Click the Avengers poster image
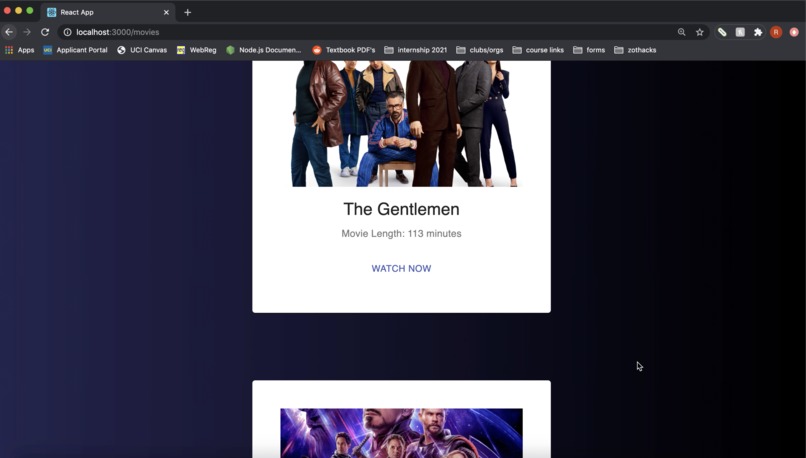806x458 pixels. [x=401, y=433]
